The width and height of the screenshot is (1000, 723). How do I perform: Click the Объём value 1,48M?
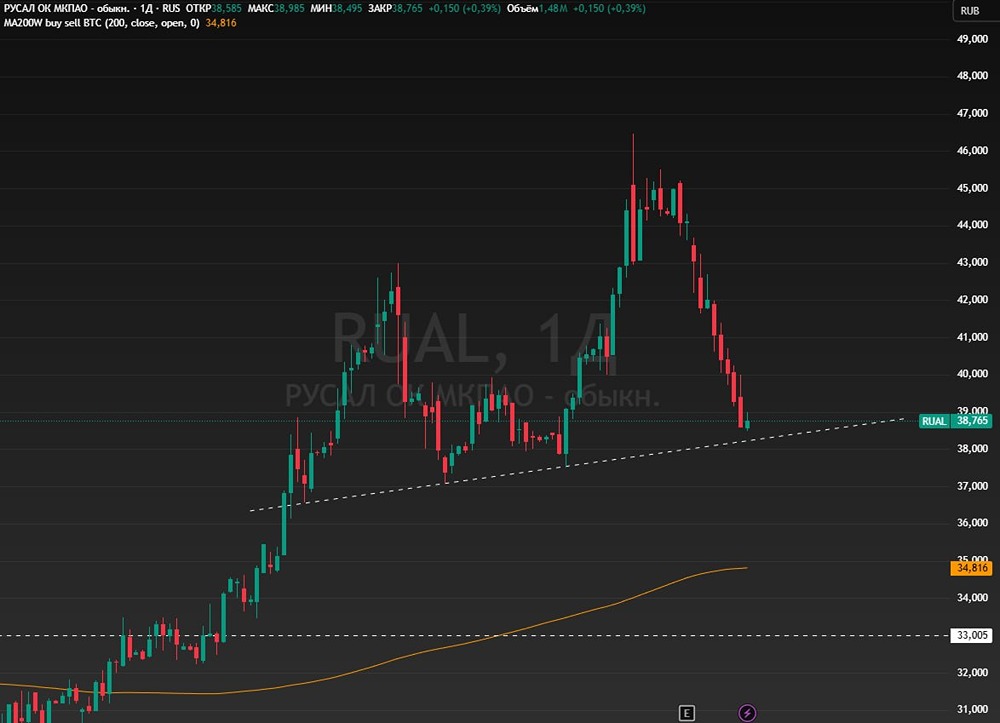coord(553,8)
